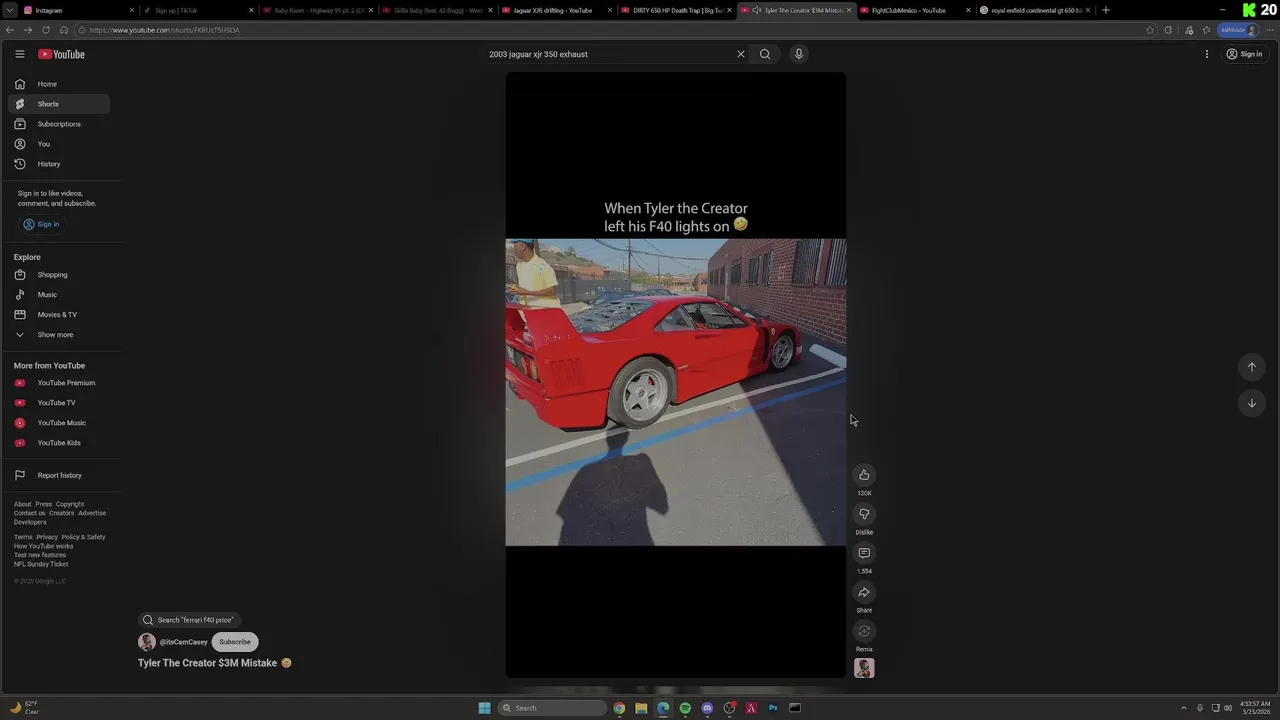Open Spotify from the taskbar

coord(685,708)
